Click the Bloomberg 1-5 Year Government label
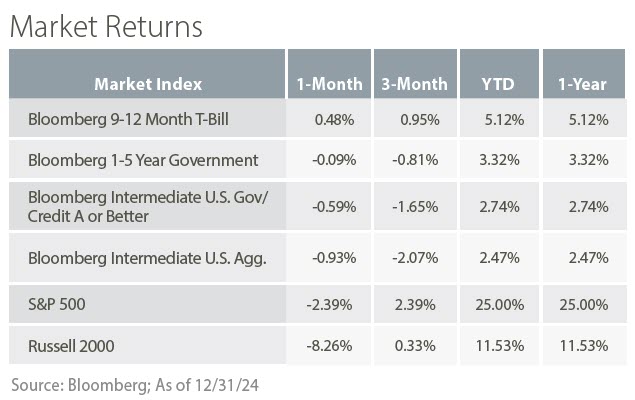 [143, 159]
